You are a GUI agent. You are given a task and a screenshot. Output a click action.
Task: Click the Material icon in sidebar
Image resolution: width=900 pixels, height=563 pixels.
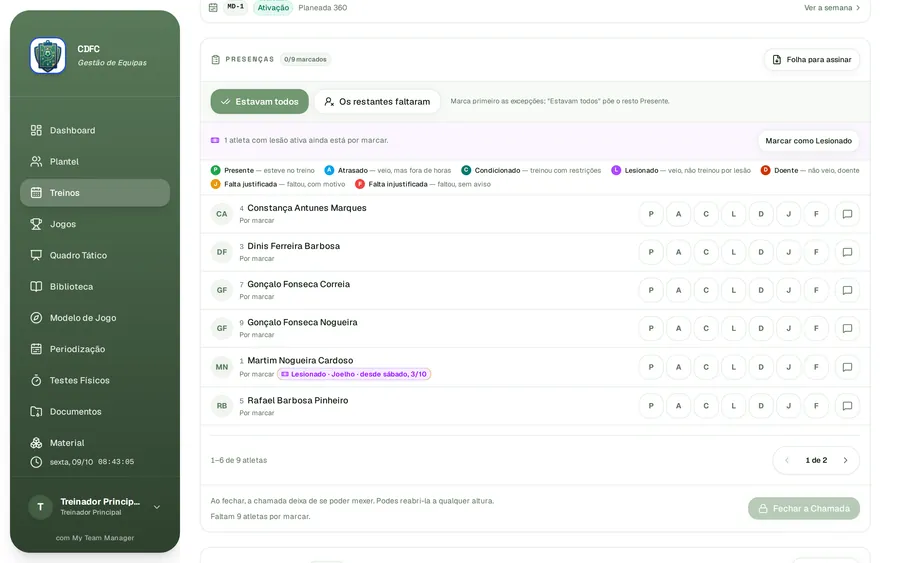(x=36, y=443)
